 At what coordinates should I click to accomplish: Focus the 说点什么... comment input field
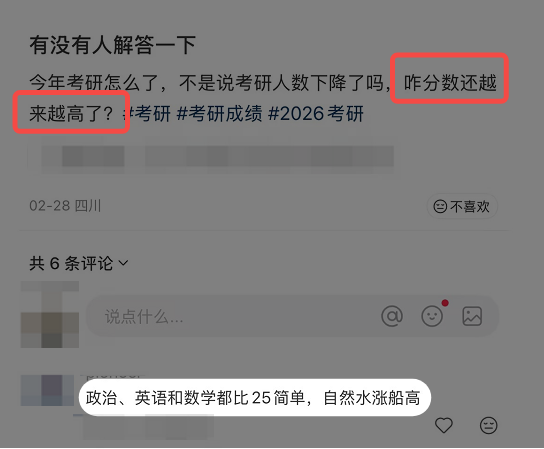click(292, 316)
